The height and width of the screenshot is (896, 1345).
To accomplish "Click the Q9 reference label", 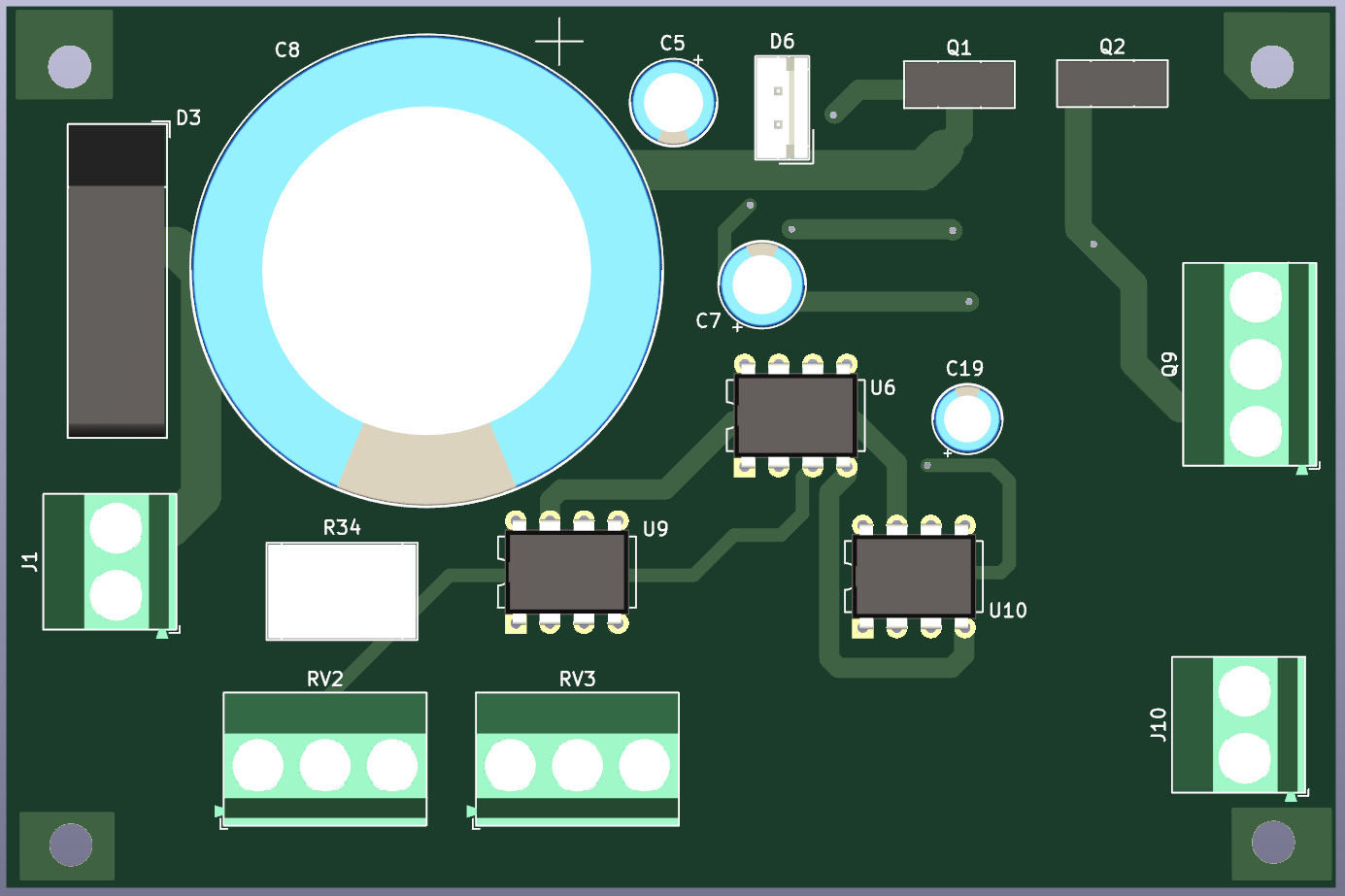I will (1169, 365).
